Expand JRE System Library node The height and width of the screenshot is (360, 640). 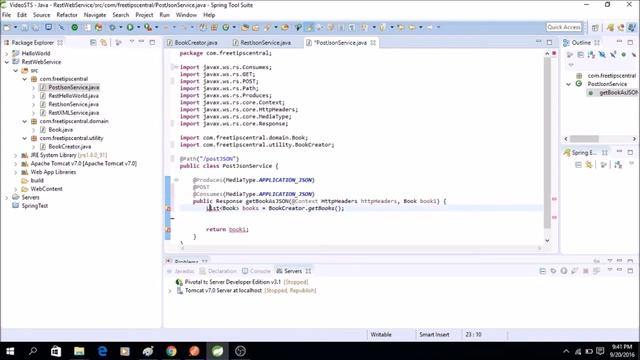[16, 155]
